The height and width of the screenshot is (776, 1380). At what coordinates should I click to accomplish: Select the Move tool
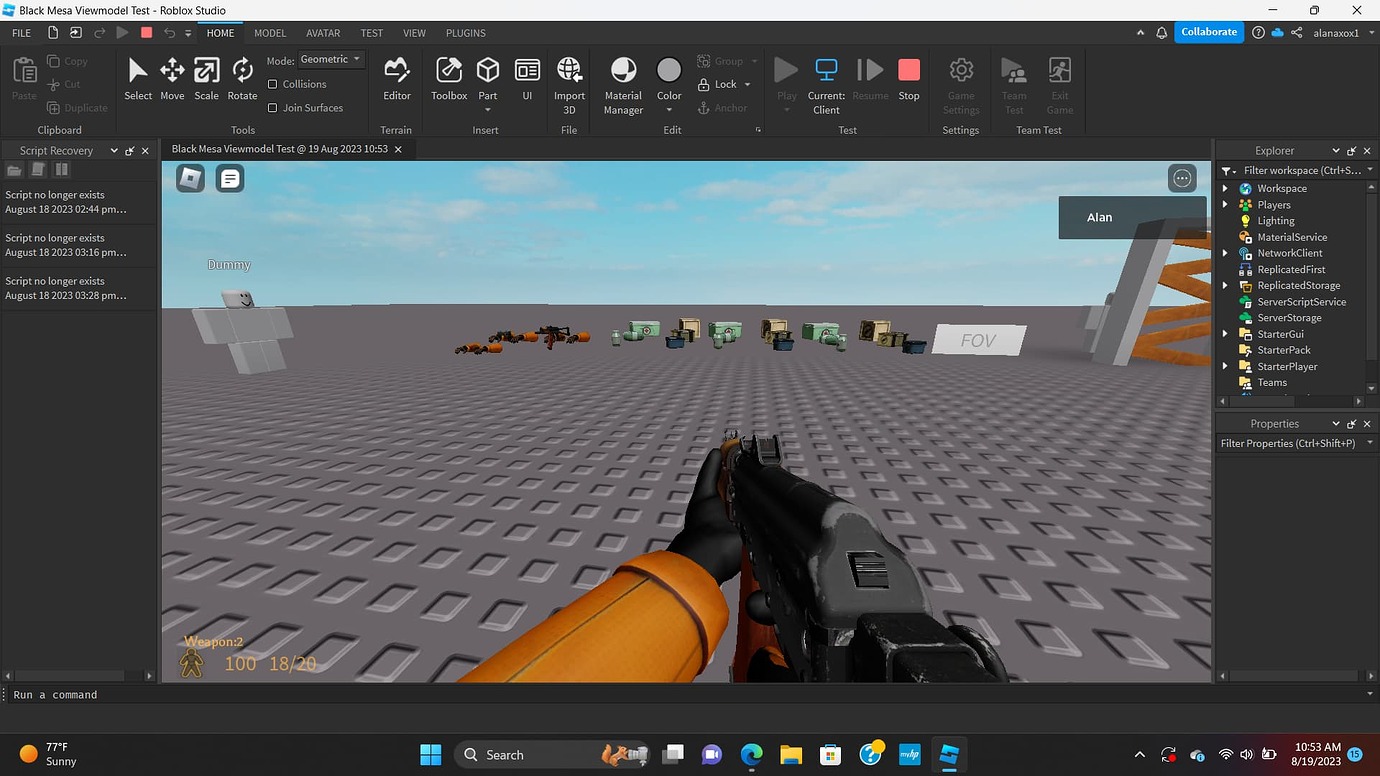171,75
